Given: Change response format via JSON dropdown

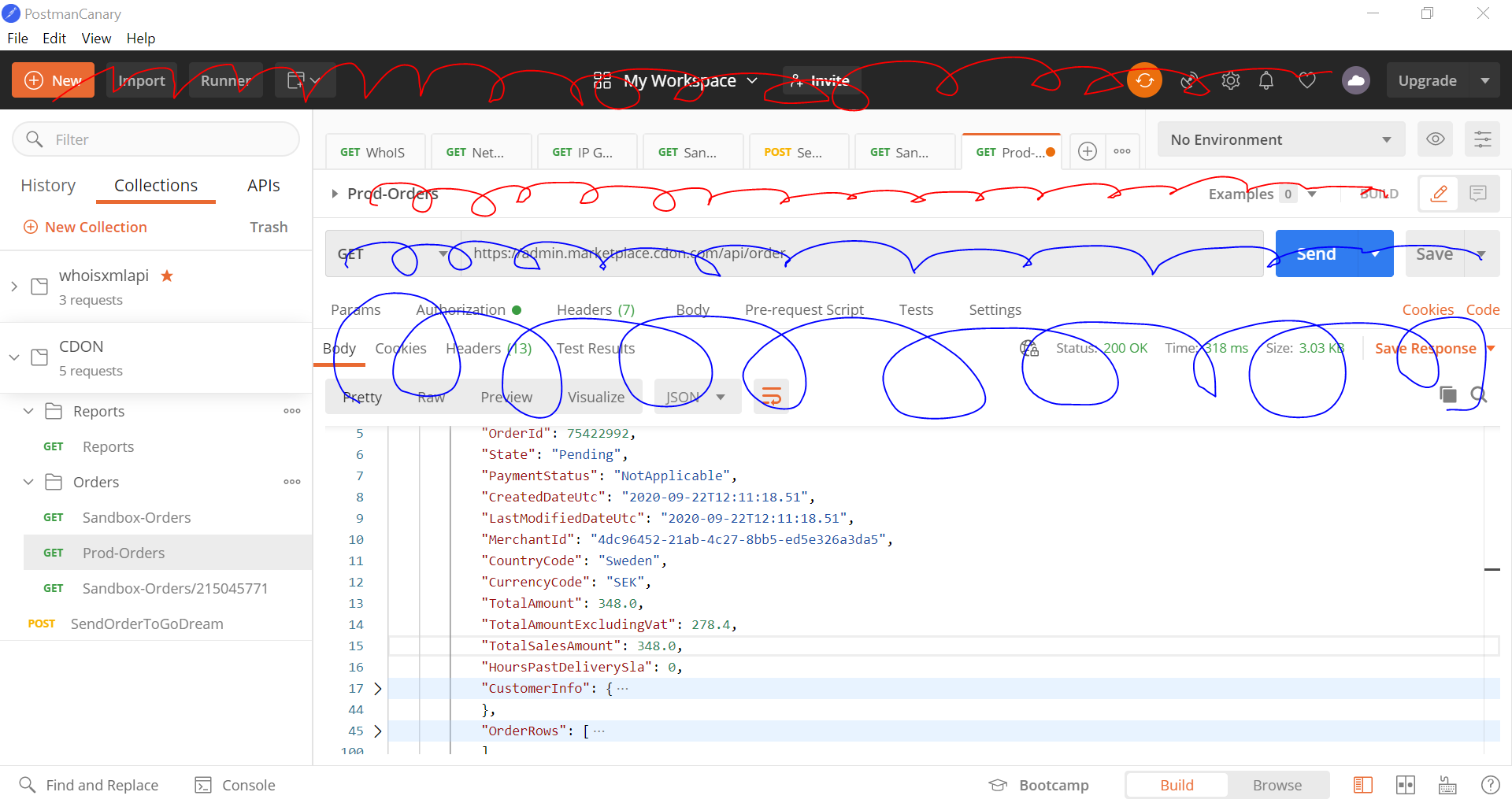Looking at the screenshot, I should 696,396.
